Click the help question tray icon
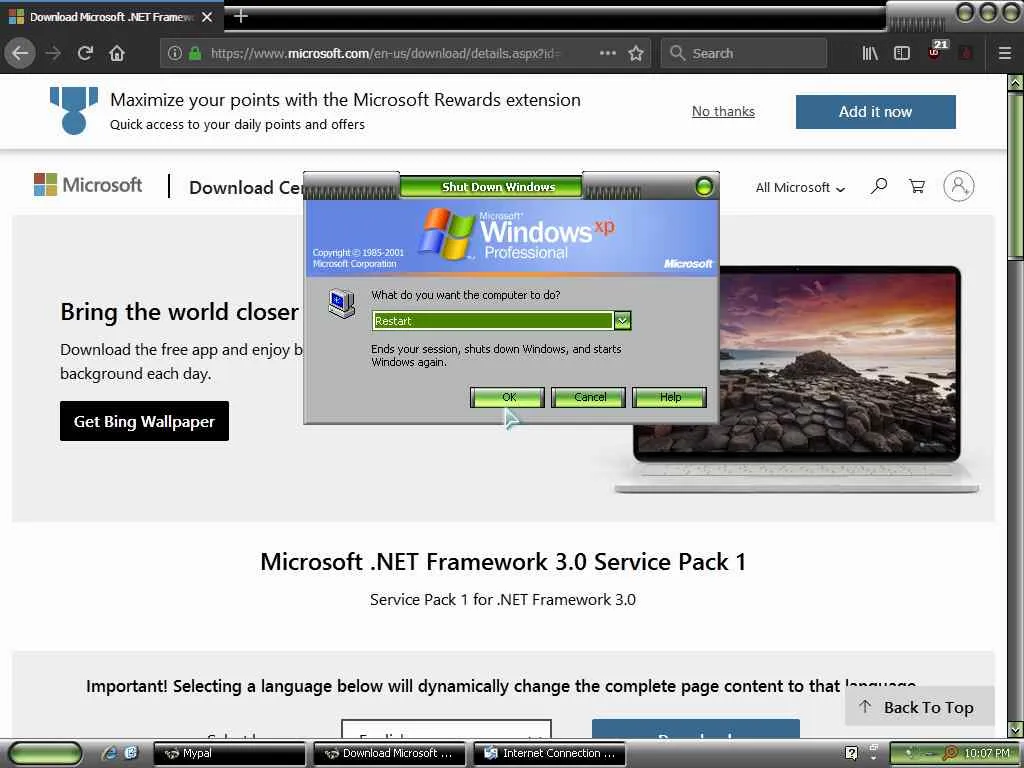Image resolution: width=1024 pixels, height=768 pixels. 851,753
